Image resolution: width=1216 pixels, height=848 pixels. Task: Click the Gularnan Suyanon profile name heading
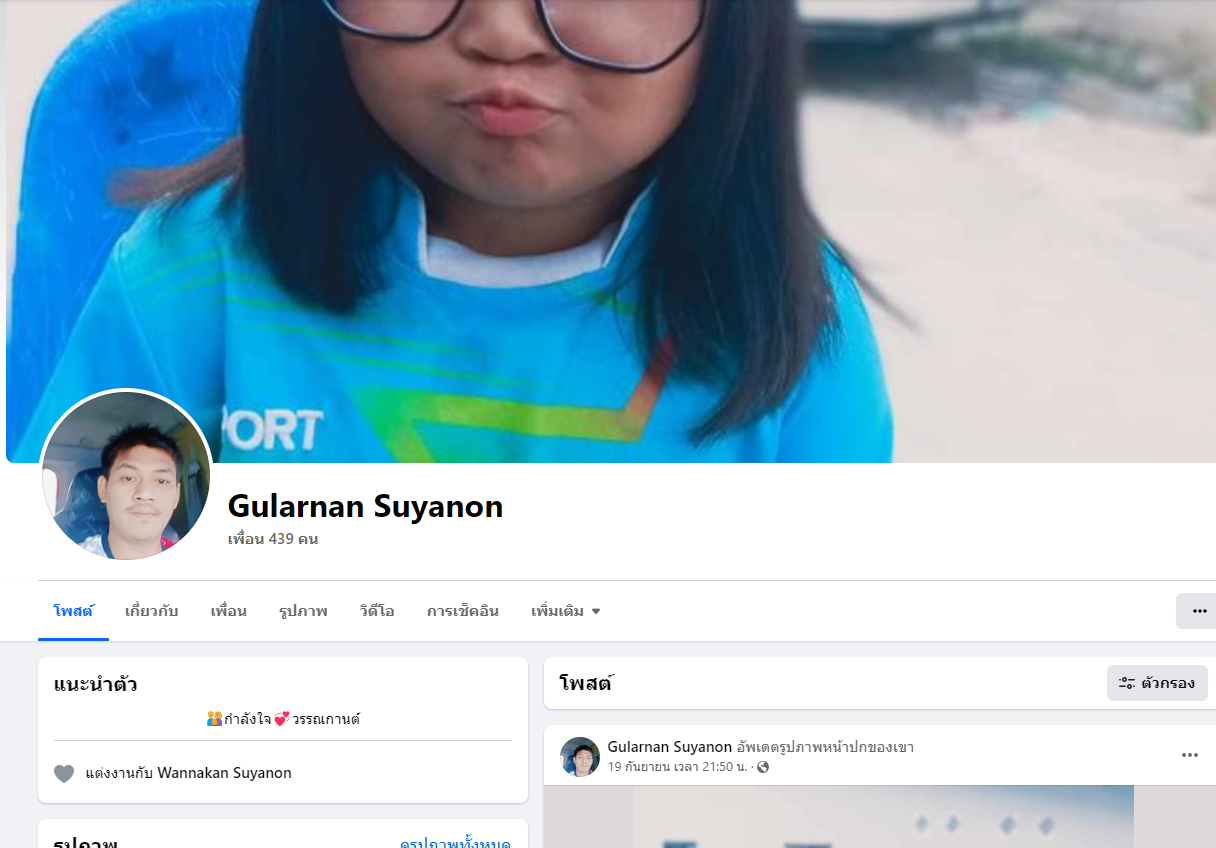(x=365, y=506)
